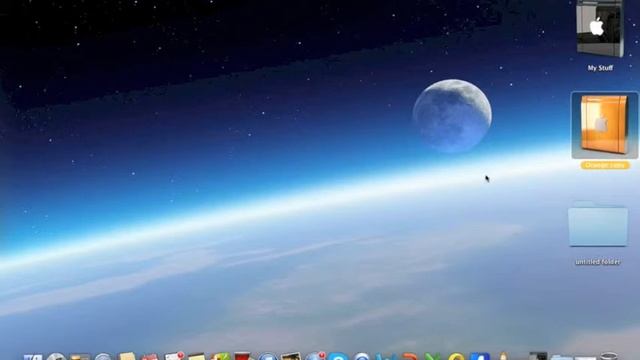Select the plain blue untitled folder icon
The image size is (640, 360).
[598, 224]
